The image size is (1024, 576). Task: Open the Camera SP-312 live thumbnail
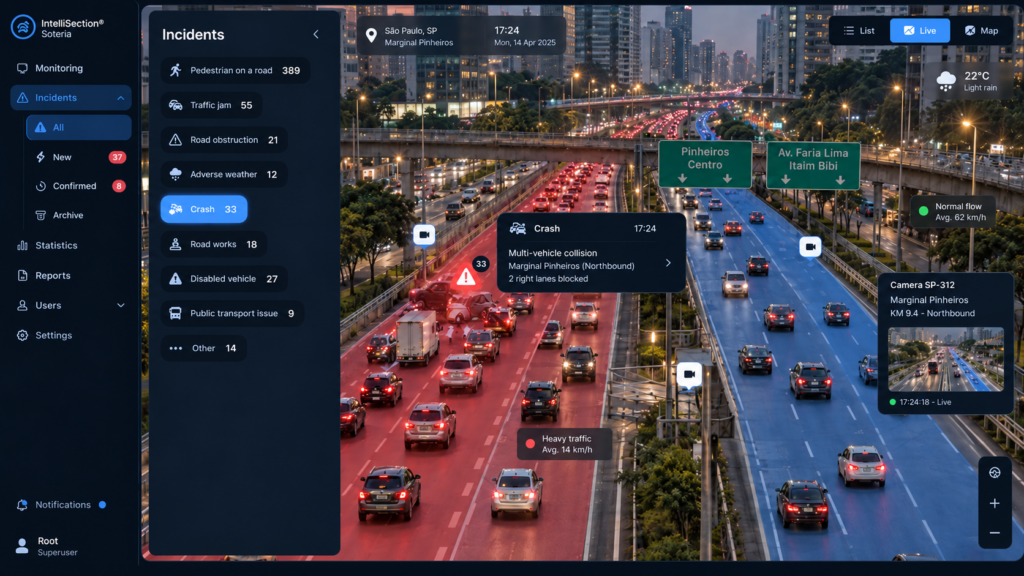point(946,359)
